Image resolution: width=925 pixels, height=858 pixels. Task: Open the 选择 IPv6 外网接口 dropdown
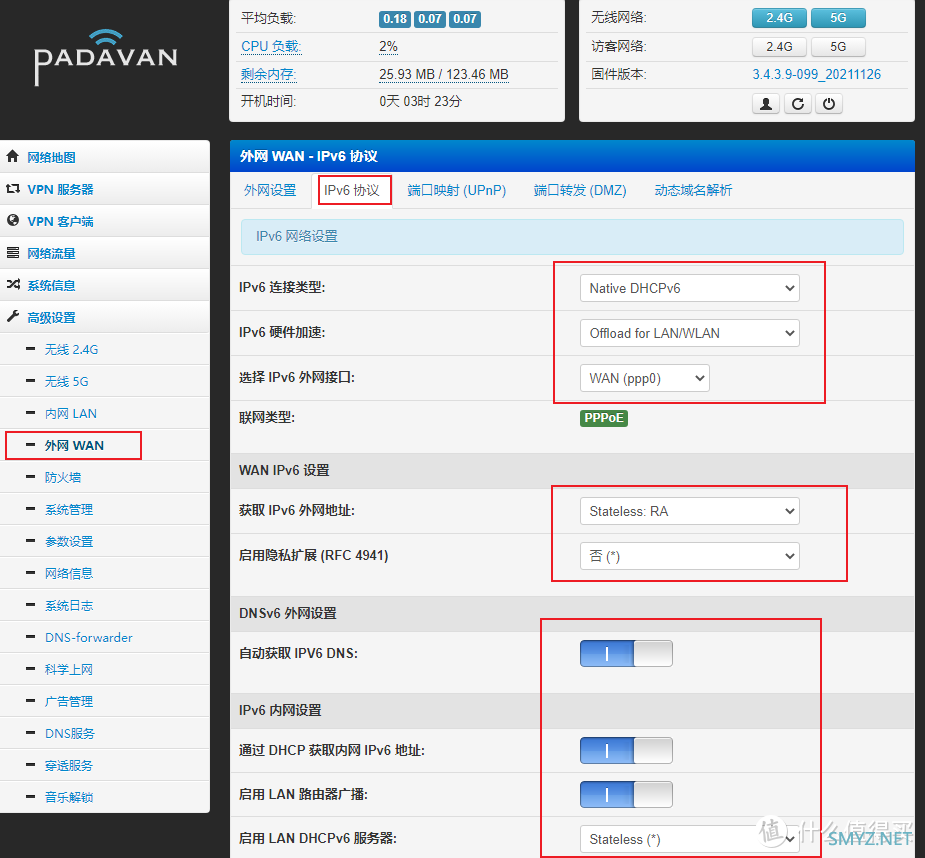pyautogui.click(x=645, y=378)
